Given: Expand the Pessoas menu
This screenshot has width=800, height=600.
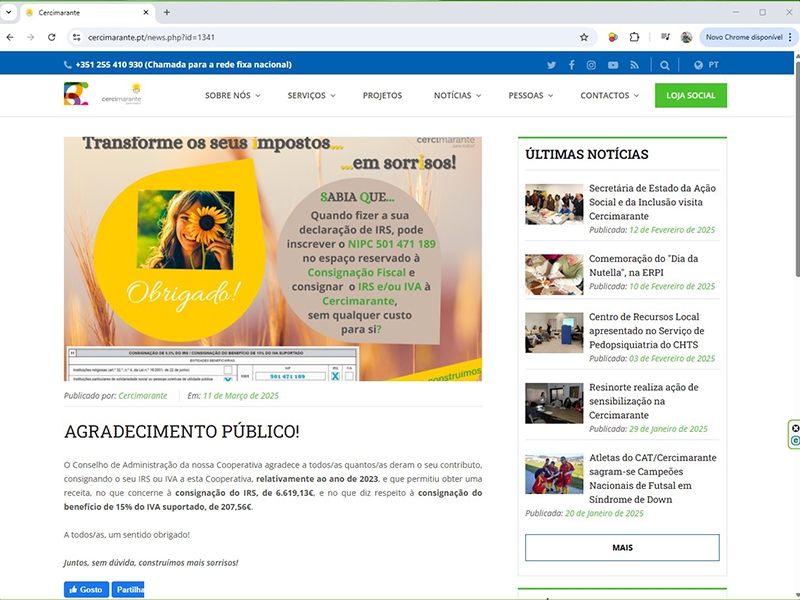Looking at the screenshot, I should pyautogui.click(x=531, y=95).
